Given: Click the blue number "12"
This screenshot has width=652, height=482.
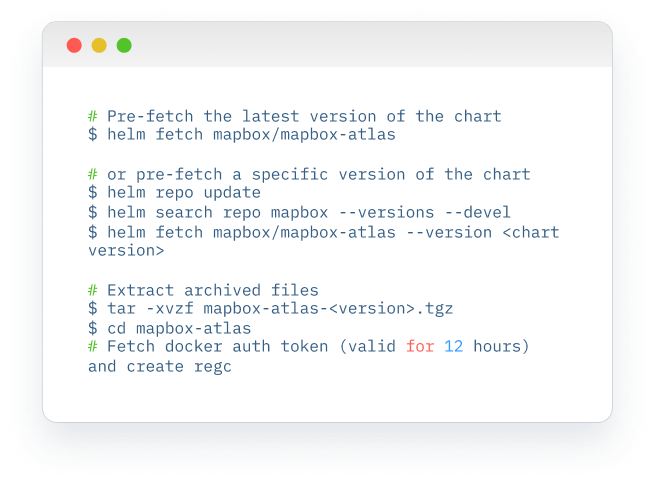Looking at the screenshot, I should (454, 347).
